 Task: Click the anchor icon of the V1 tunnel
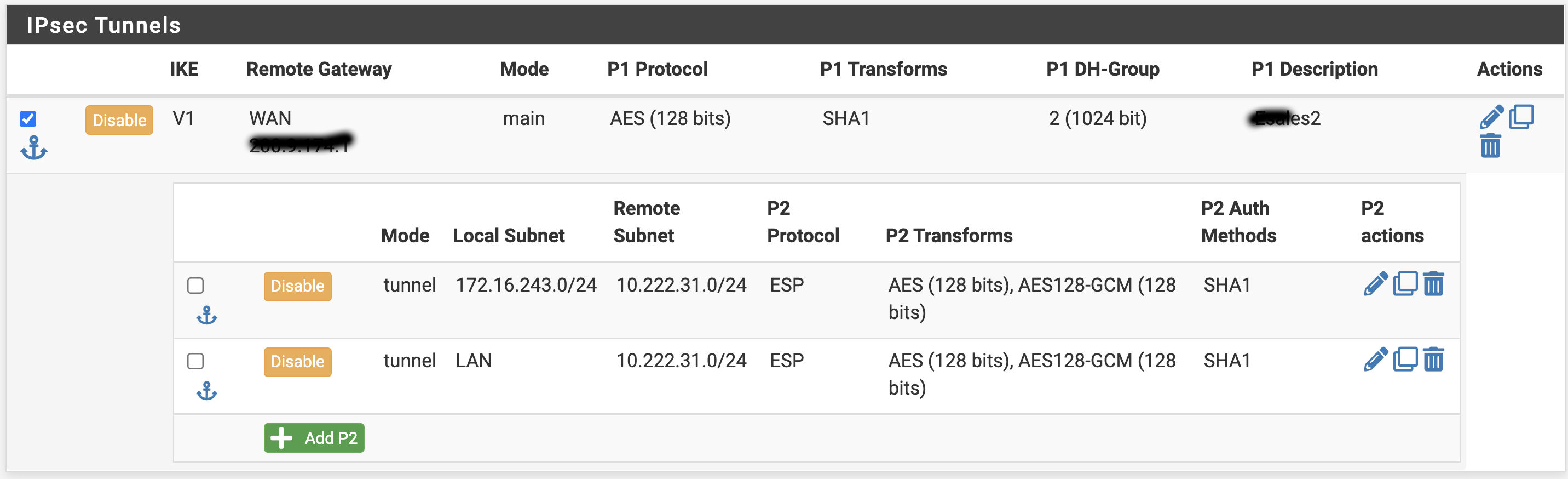pyautogui.click(x=33, y=148)
